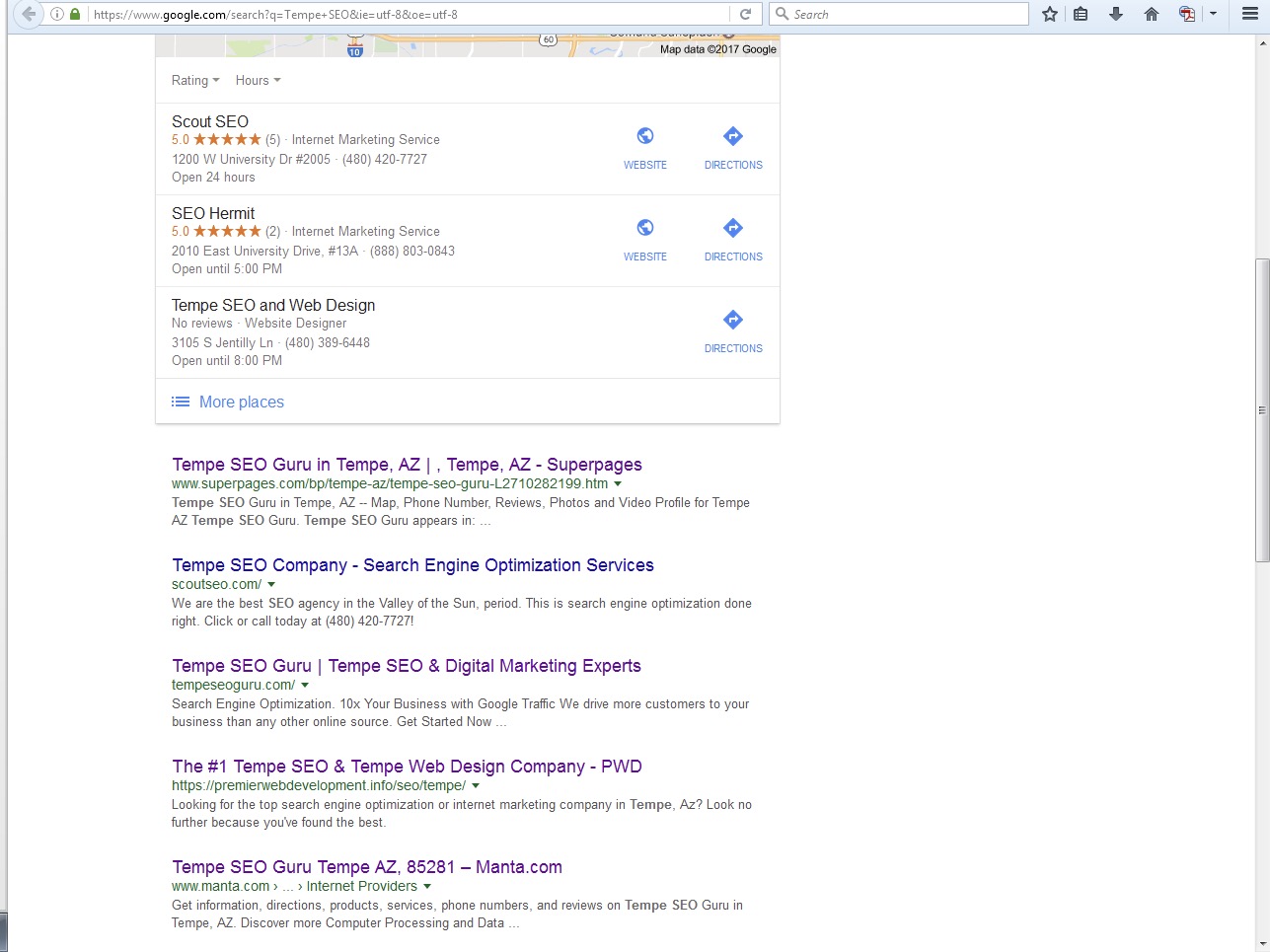Open SEO Hermit website globe icon
Screen dimensions: 1270x952
[x=645, y=228]
